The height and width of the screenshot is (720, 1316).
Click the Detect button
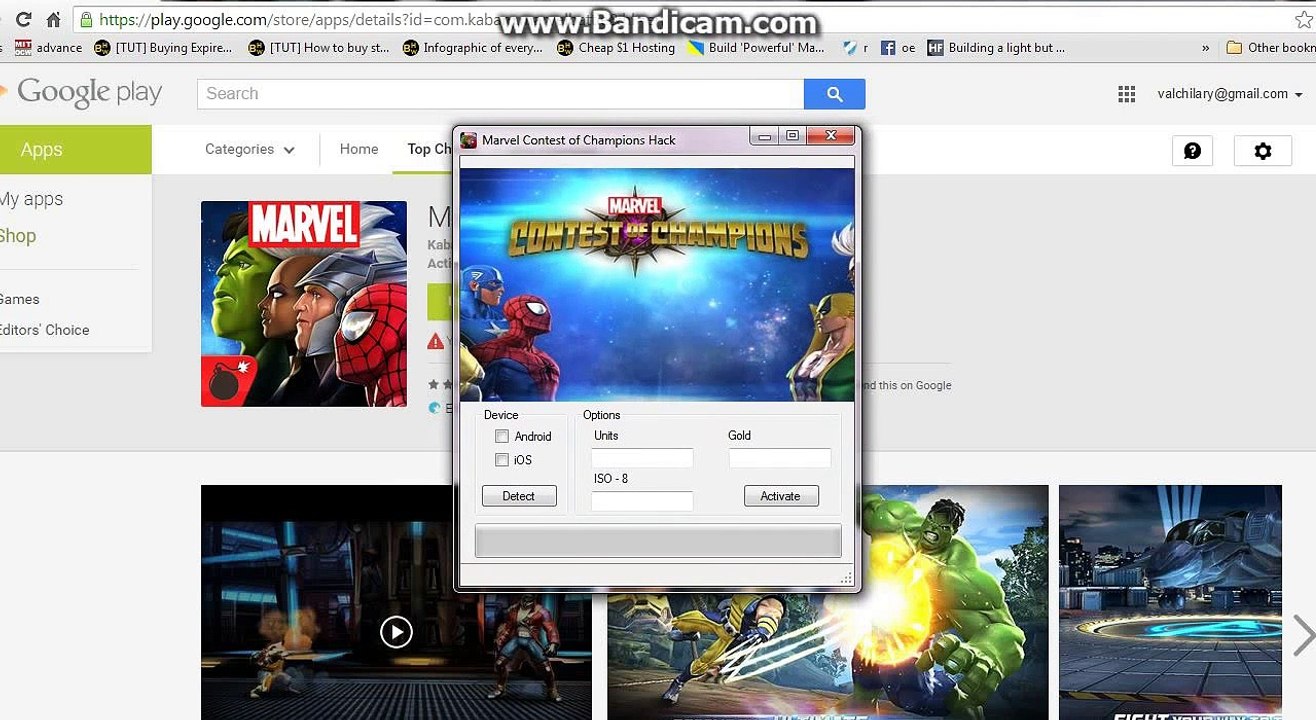(519, 496)
